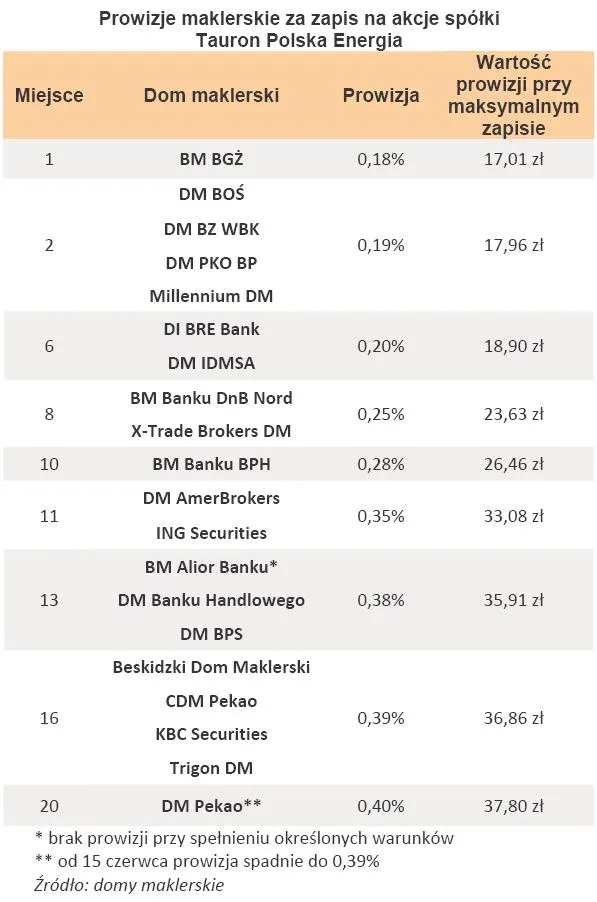Click the Trigon DM entry
The width and height of the screenshot is (597, 902).
click(x=211, y=768)
